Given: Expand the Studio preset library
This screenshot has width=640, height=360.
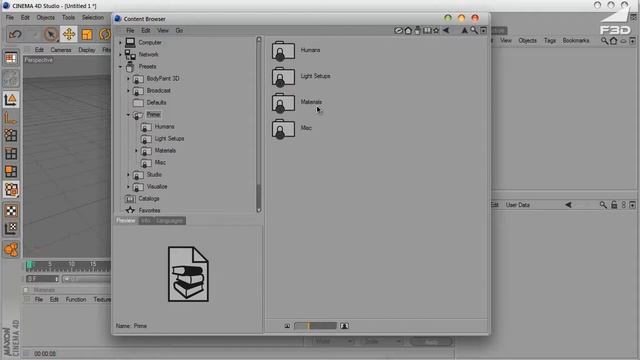Looking at the screenshot, I should [128, 175].
